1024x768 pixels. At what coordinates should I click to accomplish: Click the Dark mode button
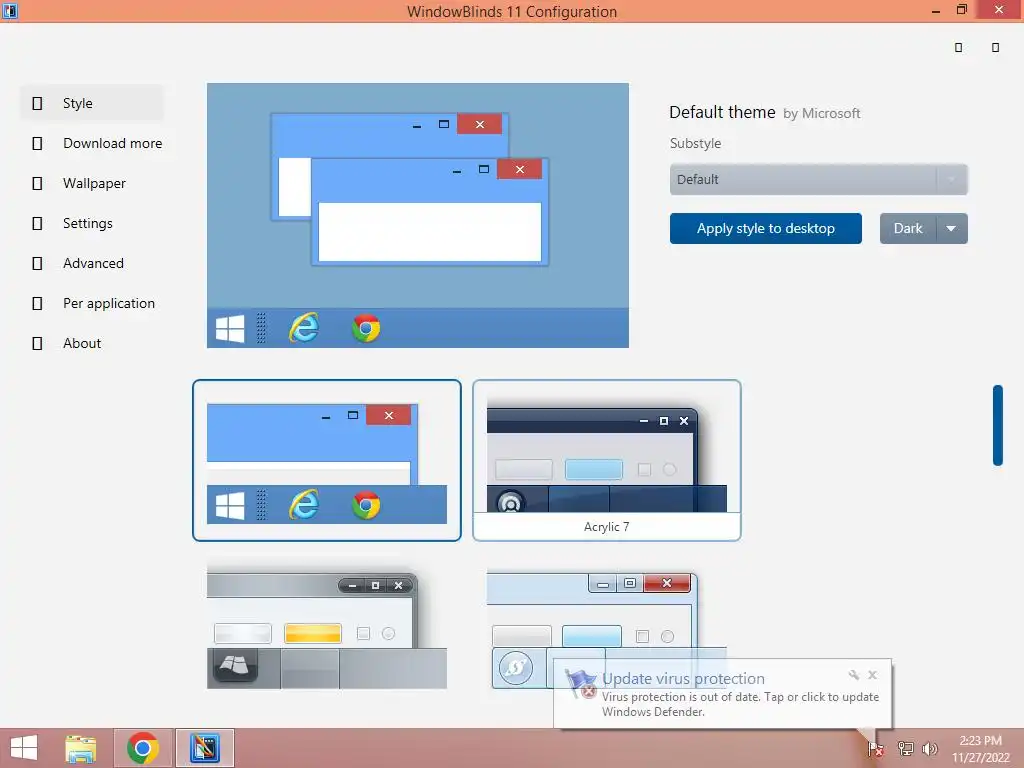pos(908,229)
